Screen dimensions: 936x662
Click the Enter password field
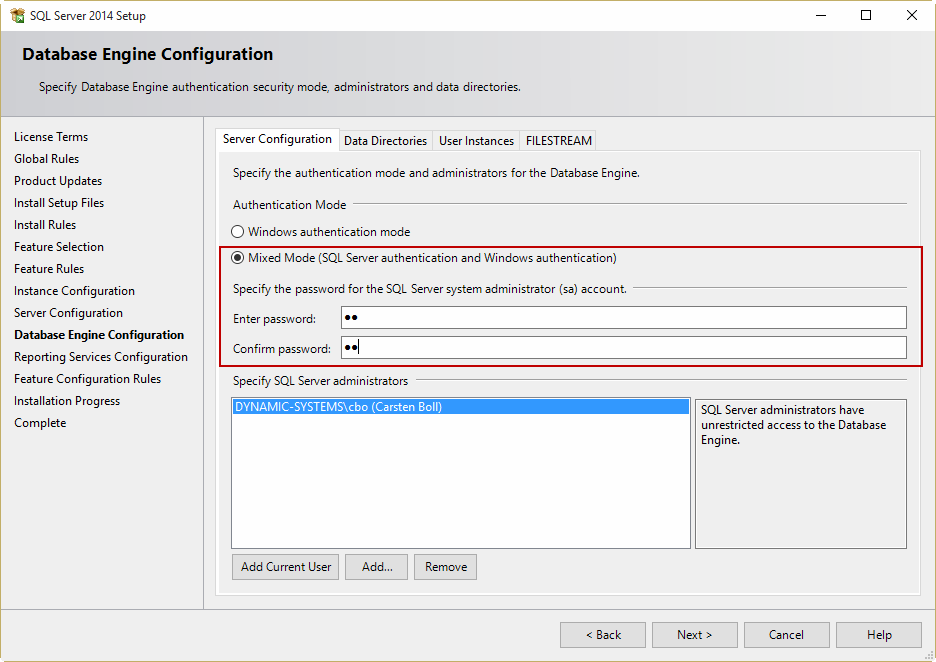click(622, 318)
